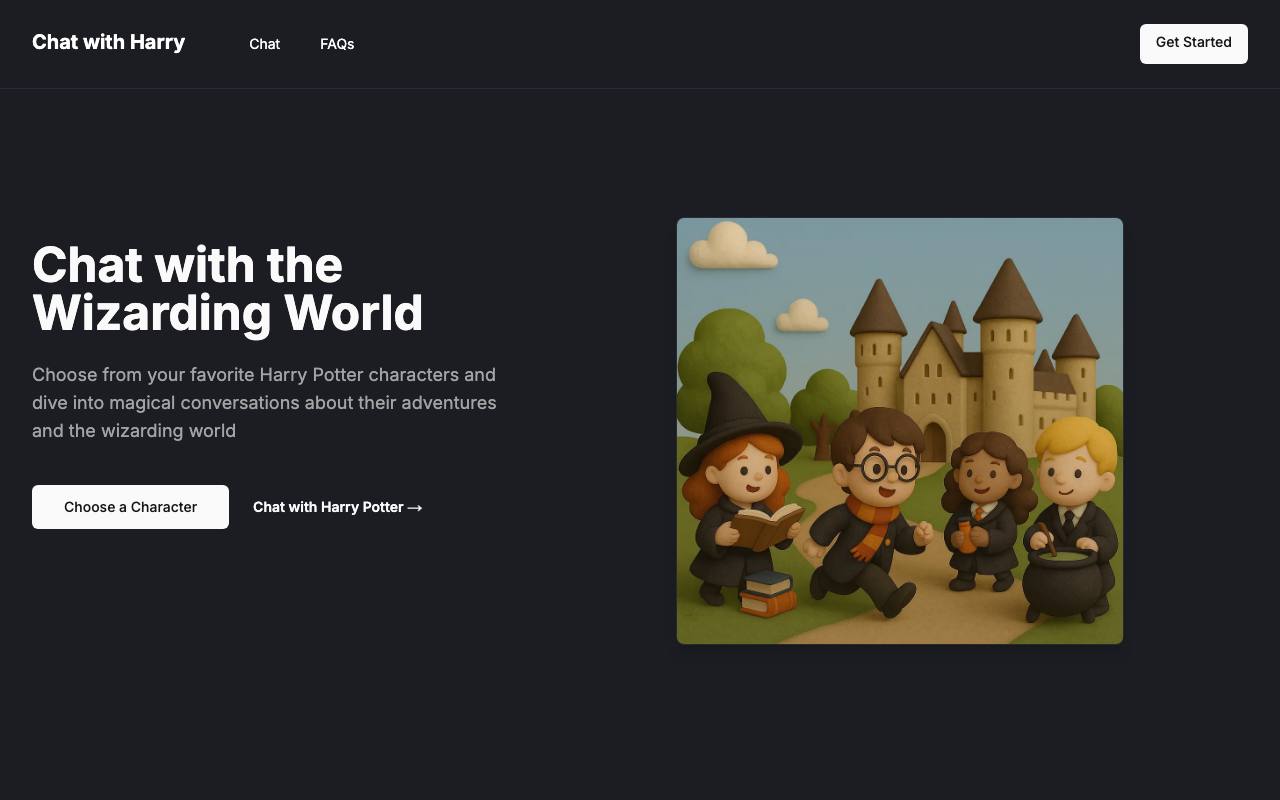The height and width of the screenshot is (800, 1280).
Task: Click the Get Started button
Action: tap(1193, 43)
